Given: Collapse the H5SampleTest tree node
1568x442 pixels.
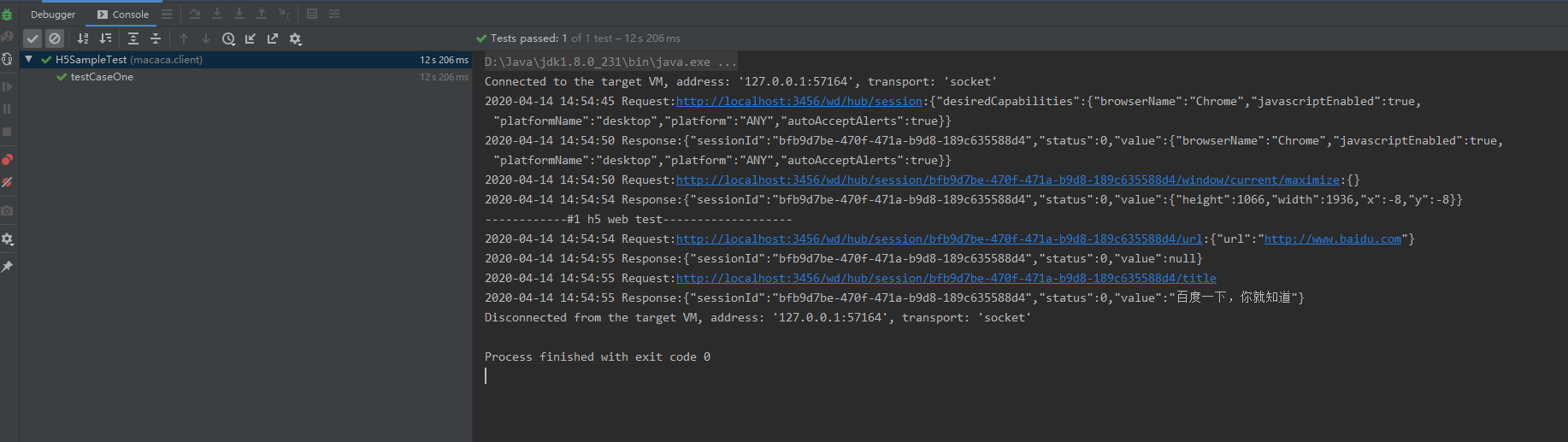Looking at the screenshot, I should tap(29, 59).
